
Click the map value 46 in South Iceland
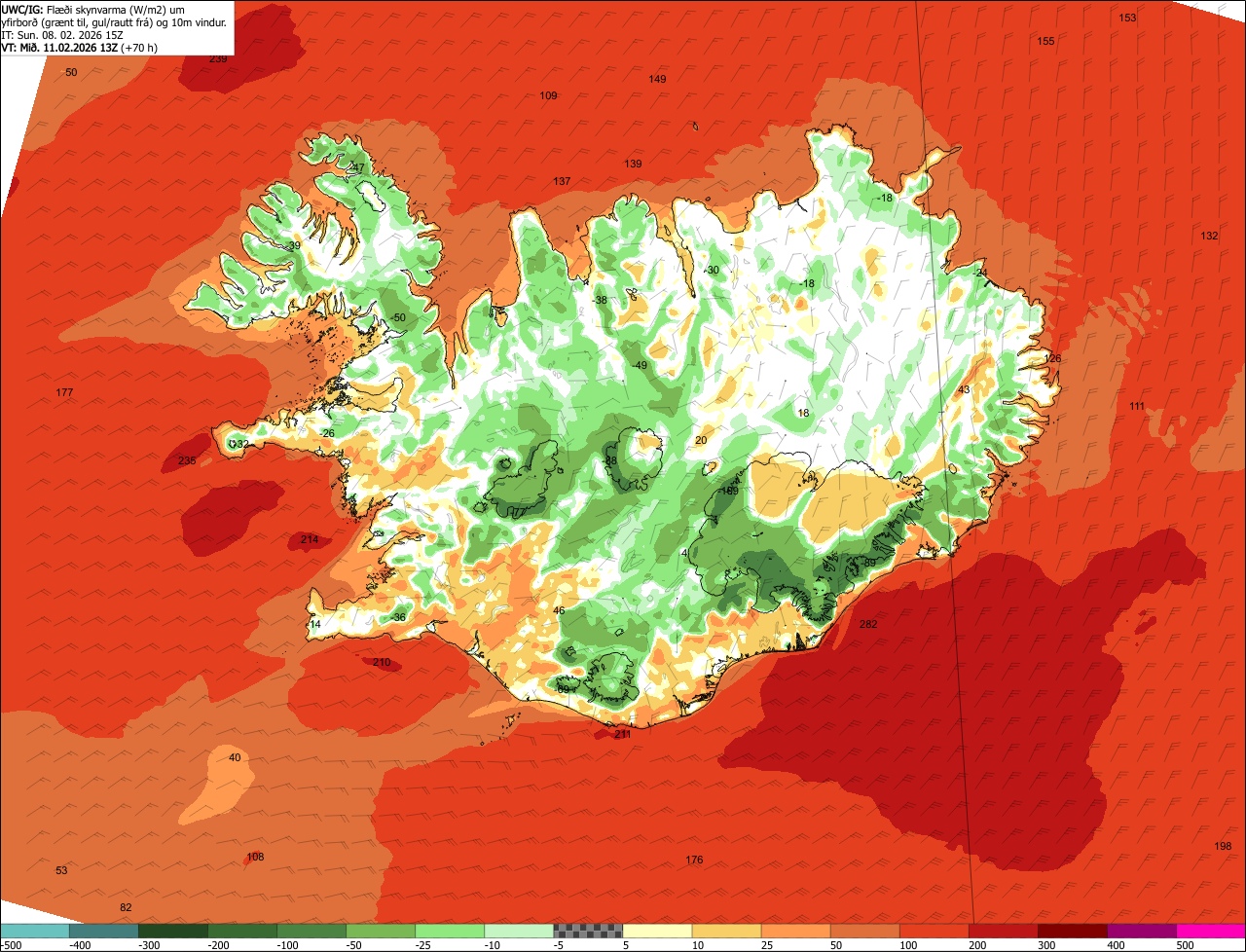click(559, 610)
